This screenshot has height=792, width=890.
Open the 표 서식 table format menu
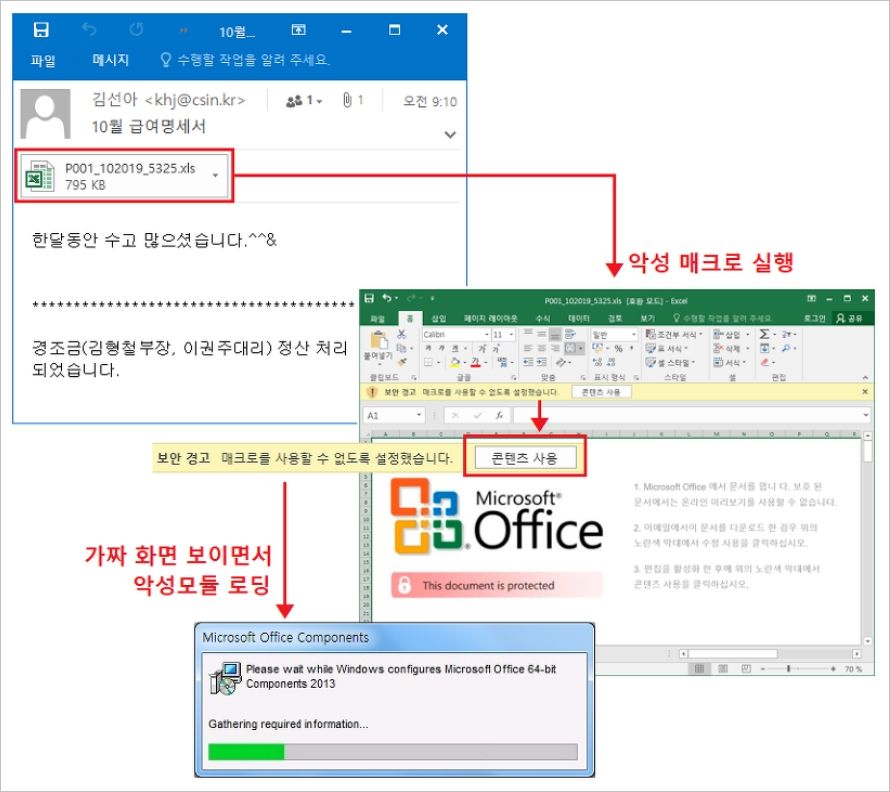(x=666, y=348)
